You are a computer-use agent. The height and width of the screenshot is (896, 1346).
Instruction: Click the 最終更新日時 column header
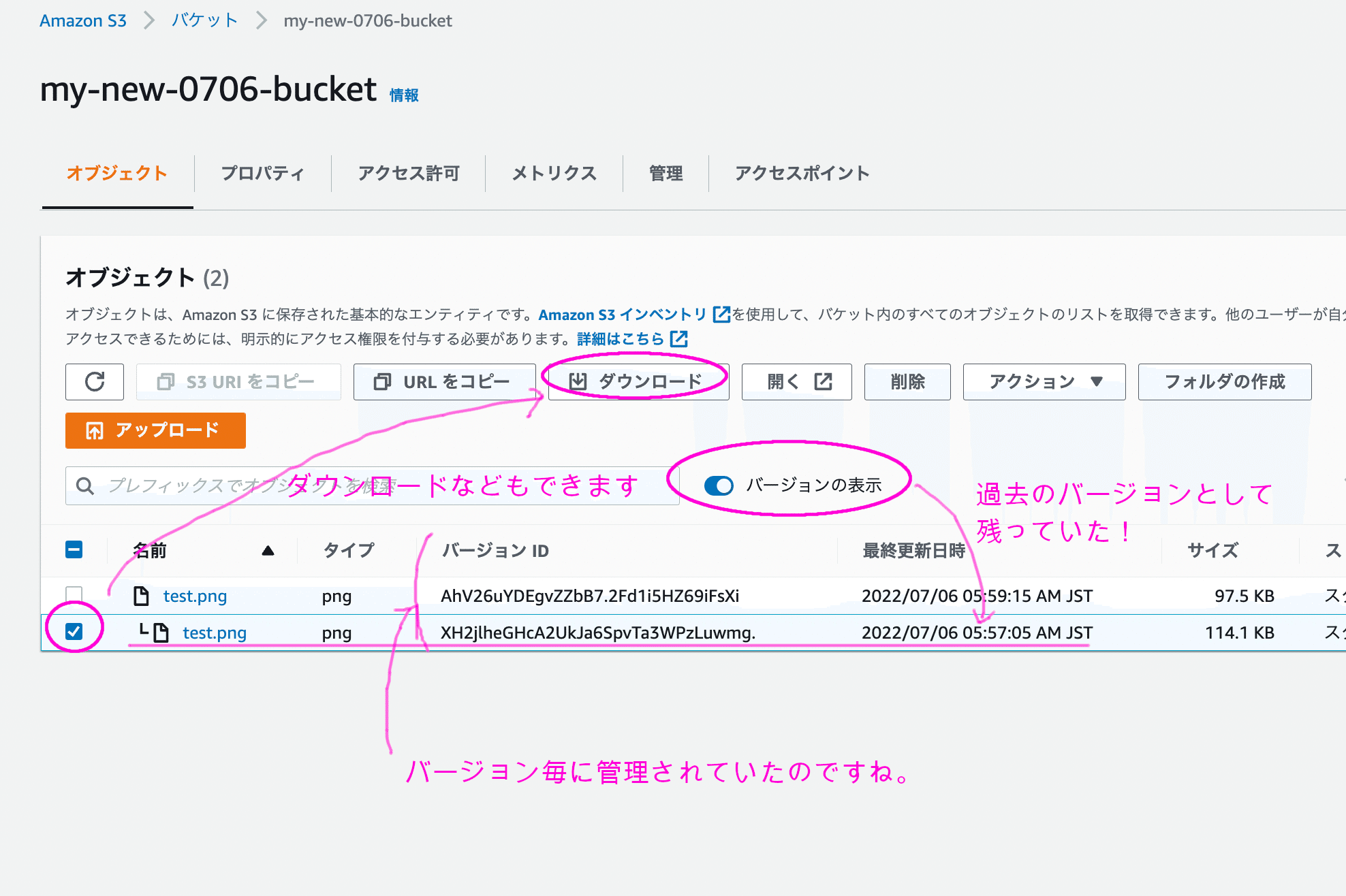[913, 550]
